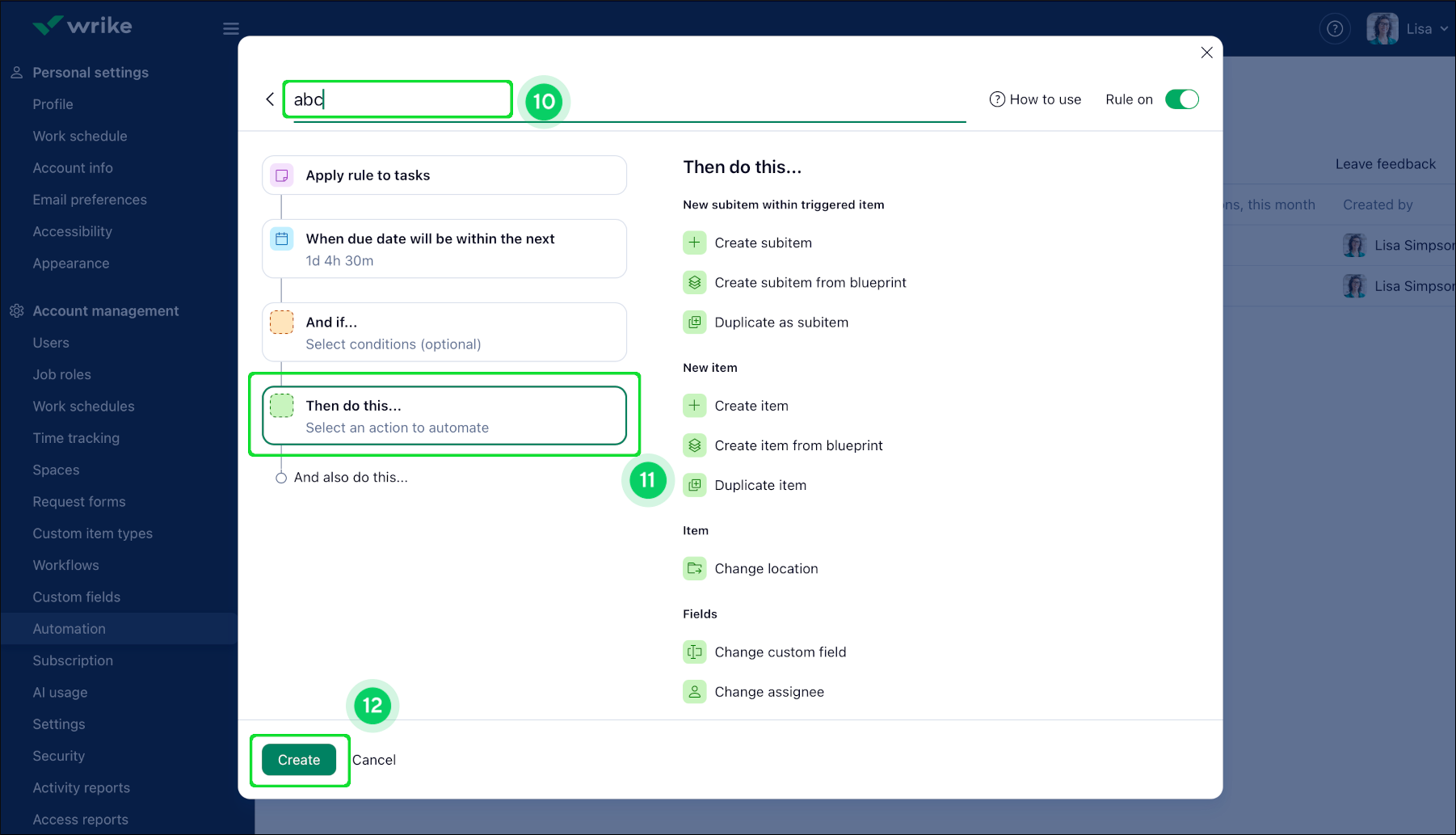Choose Create subitem from blueprint
The height and width of the screenshot is (835, 1456).
point(810,282)
